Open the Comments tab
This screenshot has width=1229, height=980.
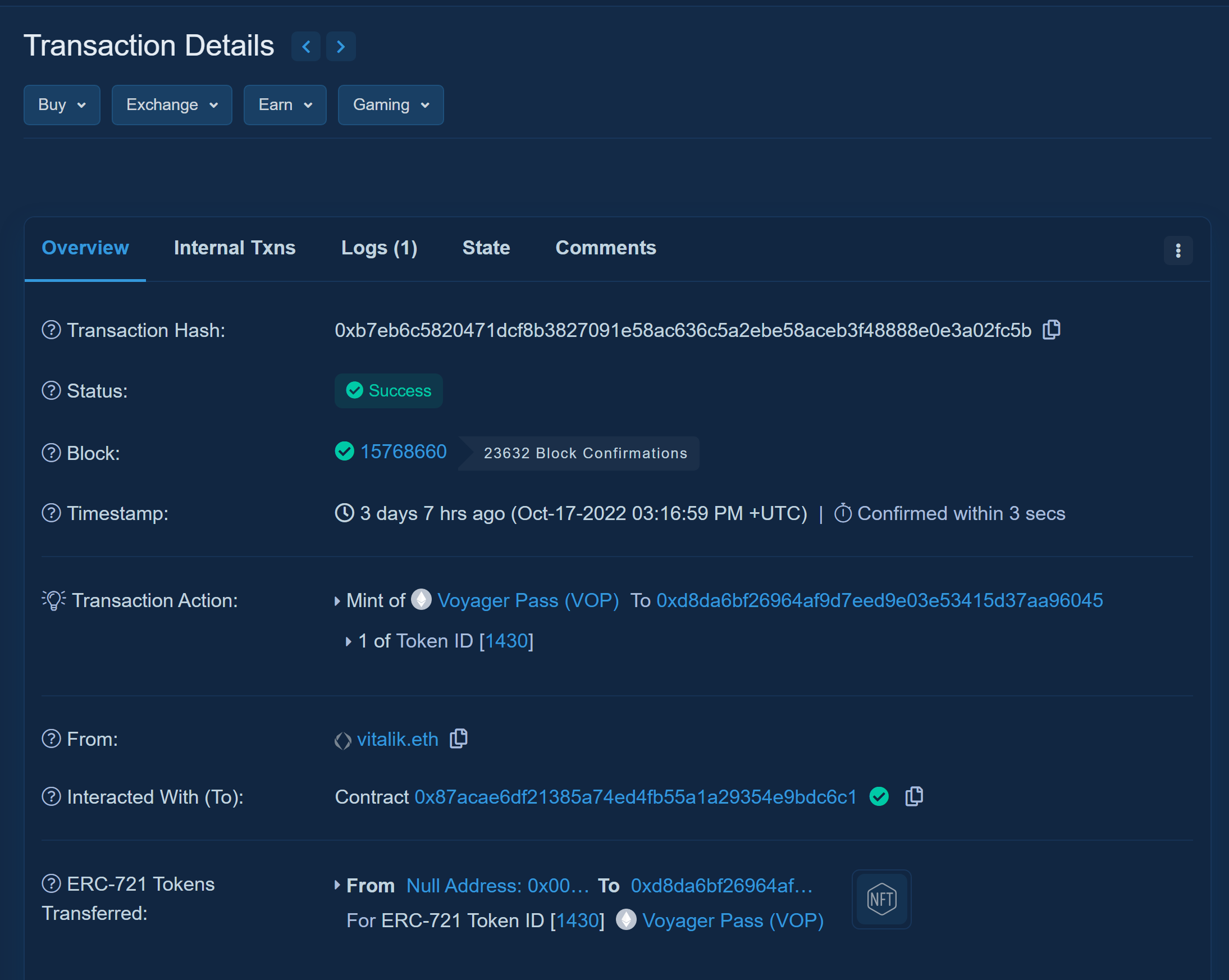(605, 248)
